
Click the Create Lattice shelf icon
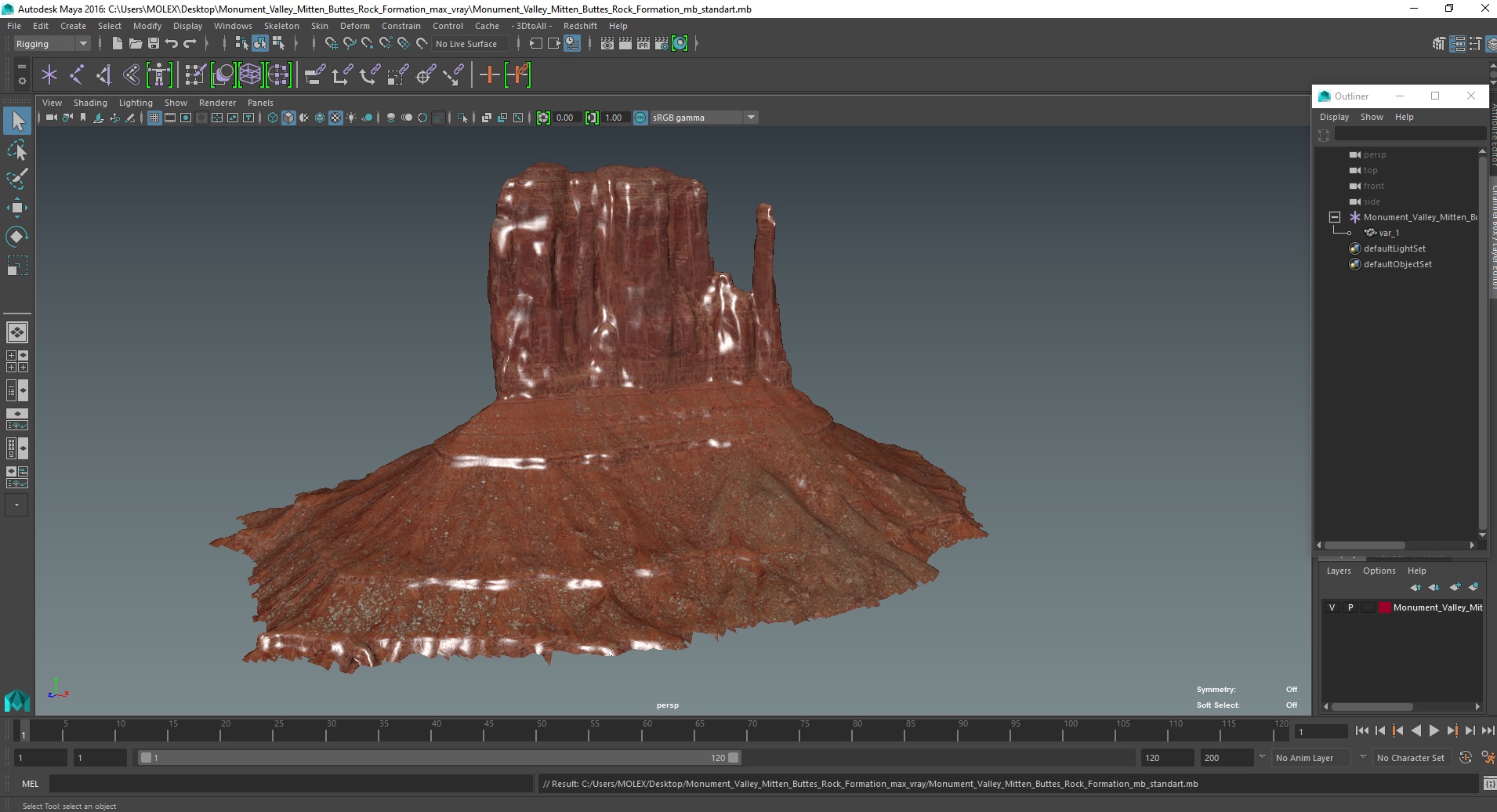[250, 75]
